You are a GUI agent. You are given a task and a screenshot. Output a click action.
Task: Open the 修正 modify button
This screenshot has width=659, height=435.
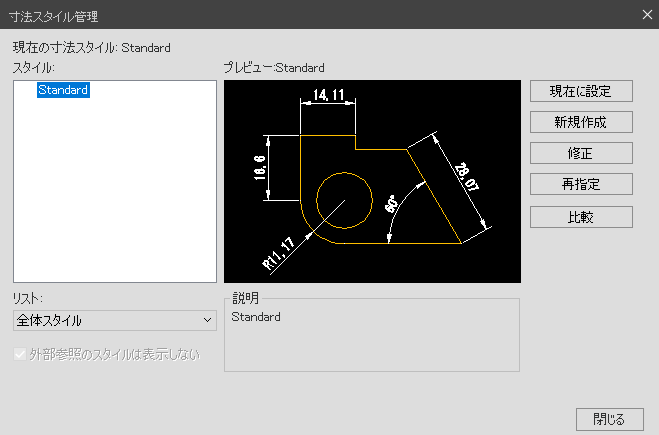581,153
